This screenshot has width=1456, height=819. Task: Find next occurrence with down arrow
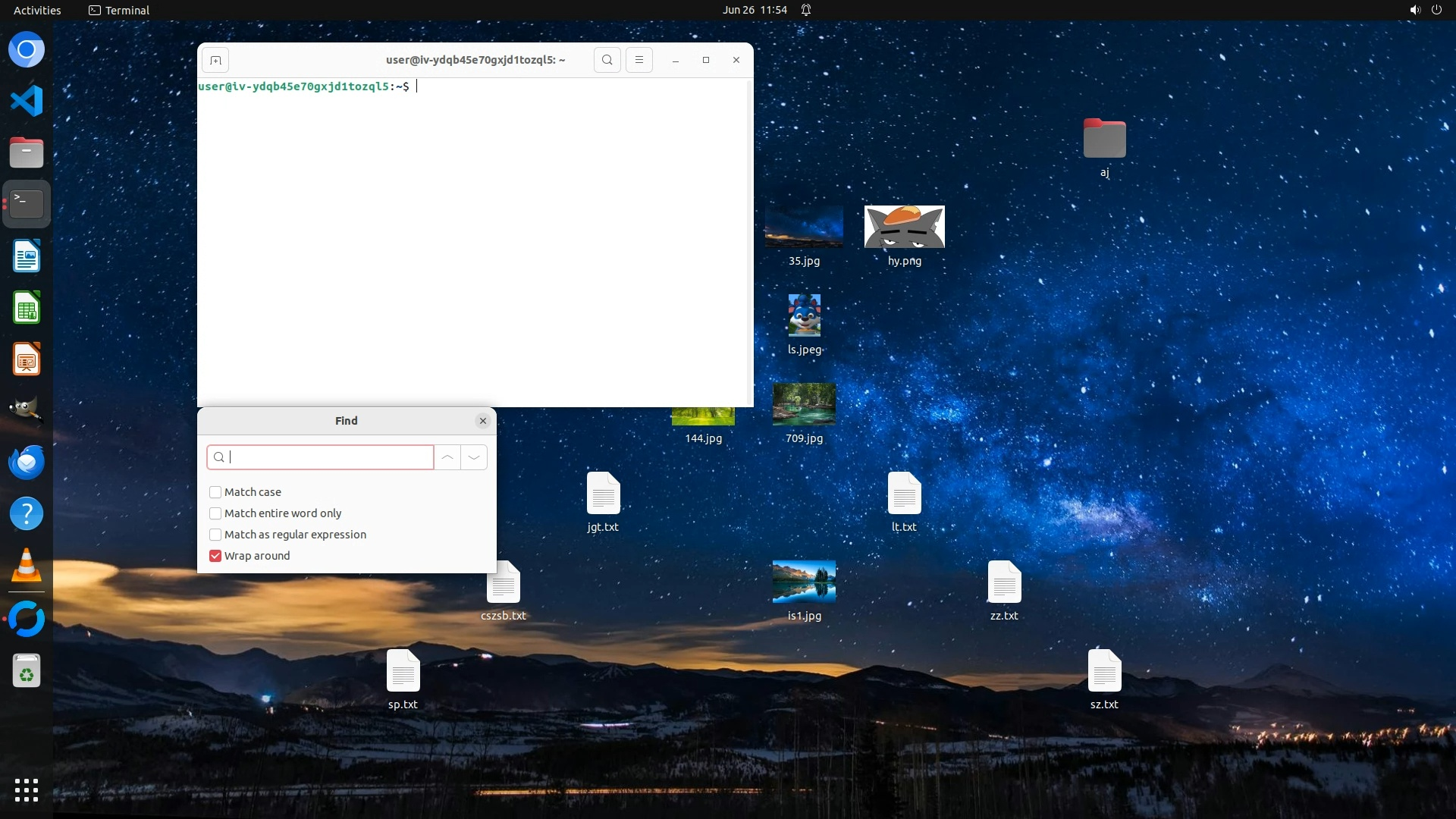tap(474, 457)
